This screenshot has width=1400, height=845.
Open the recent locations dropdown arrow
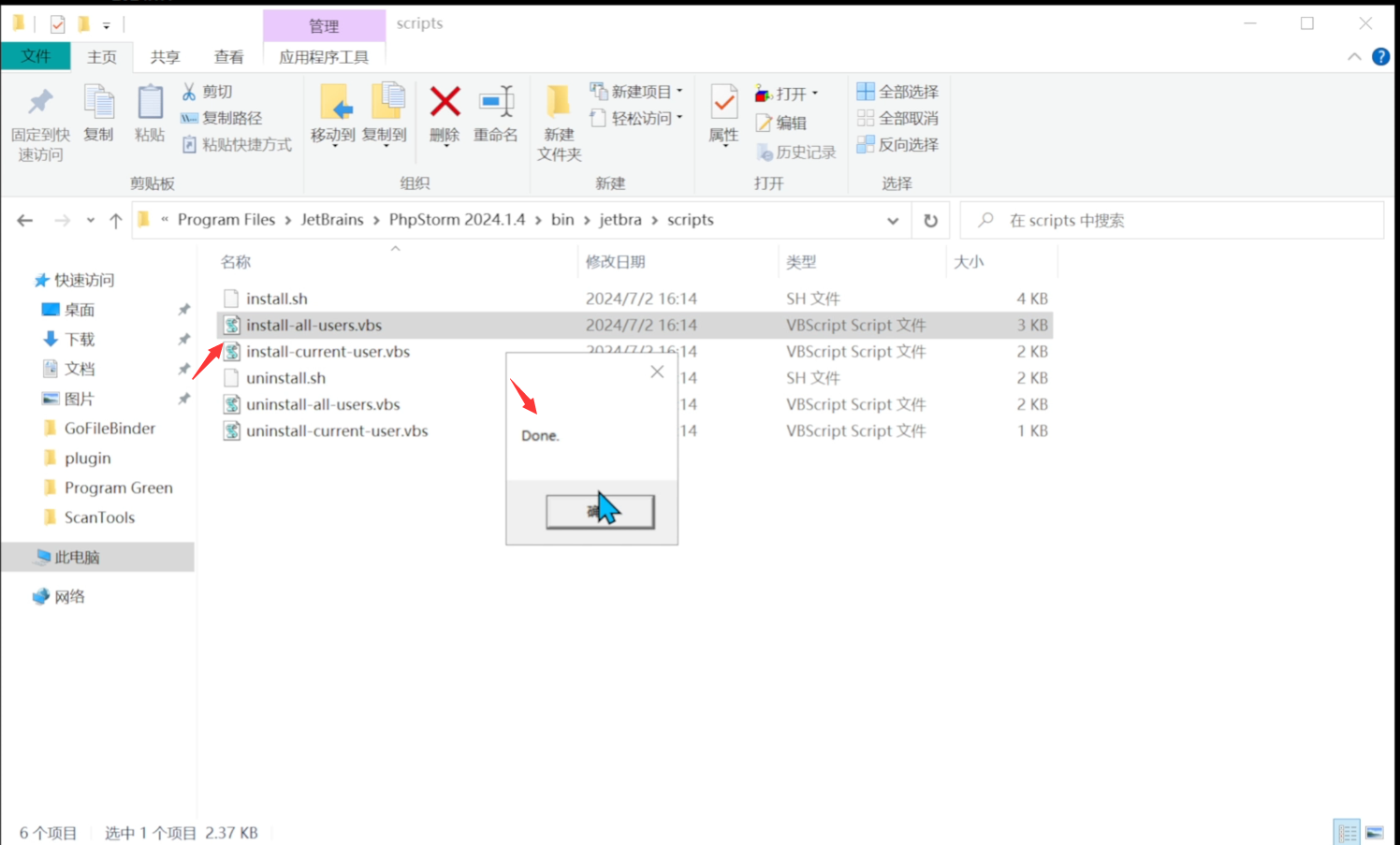(90, 221)
